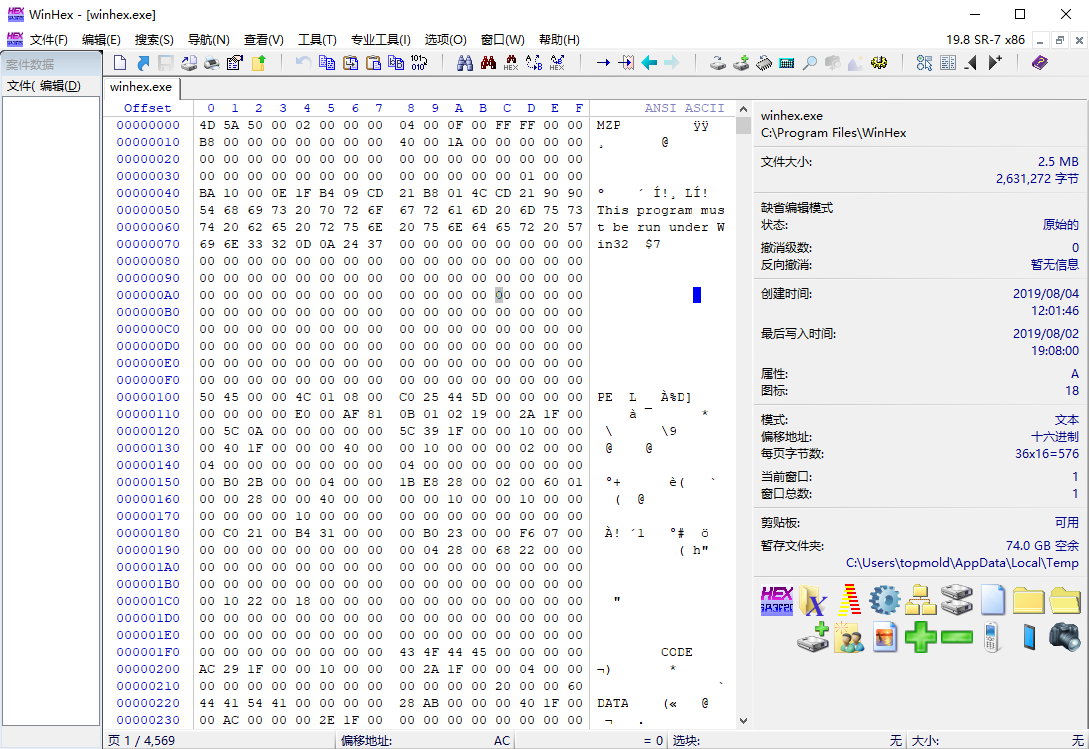
Task: Open the 选项(O) menu
Action: tap(446, 40)
